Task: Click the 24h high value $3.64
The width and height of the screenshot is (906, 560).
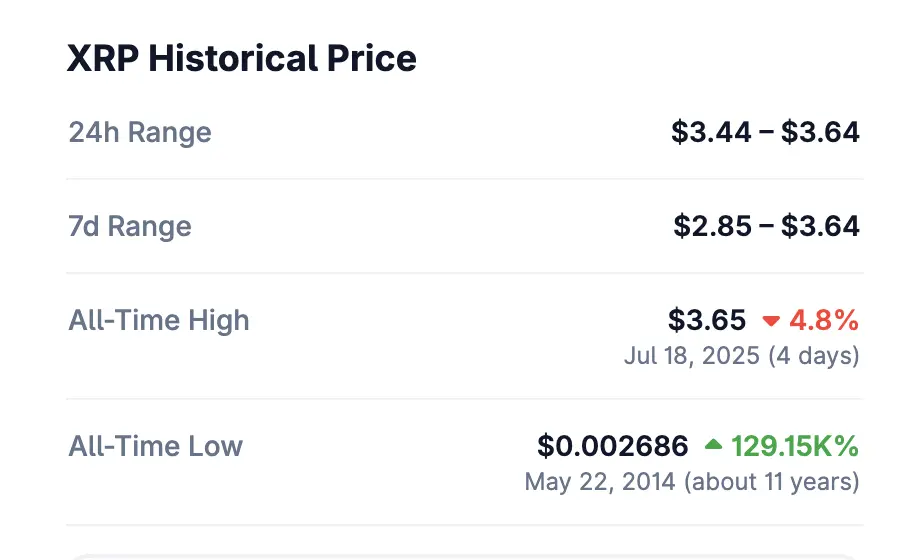Action: 820,132
